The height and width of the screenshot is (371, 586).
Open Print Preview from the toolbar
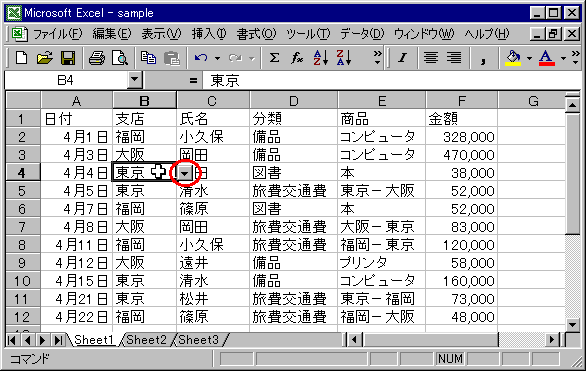120,58
